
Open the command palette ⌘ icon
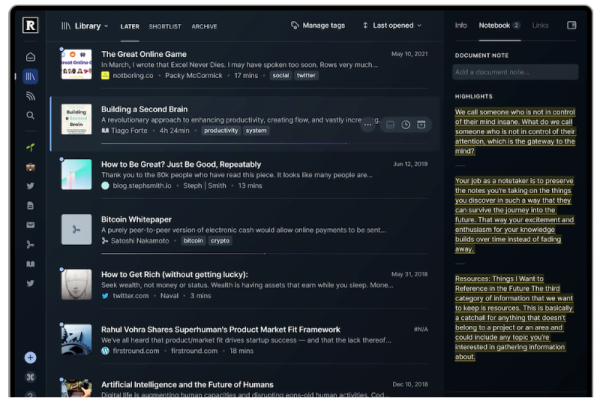click(31, 377)
